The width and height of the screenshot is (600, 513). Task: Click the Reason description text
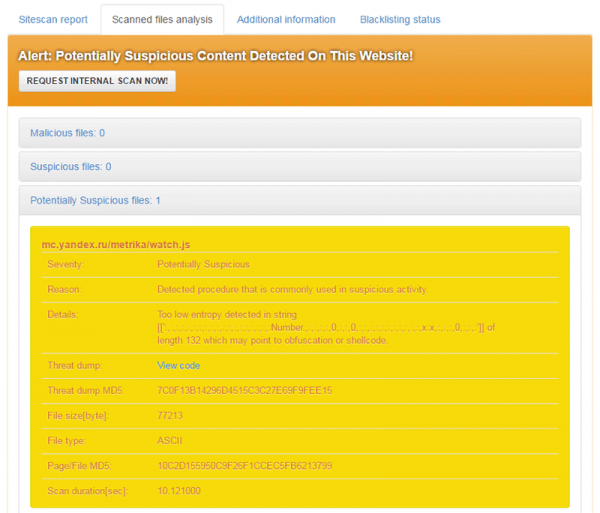pos(293,289)
